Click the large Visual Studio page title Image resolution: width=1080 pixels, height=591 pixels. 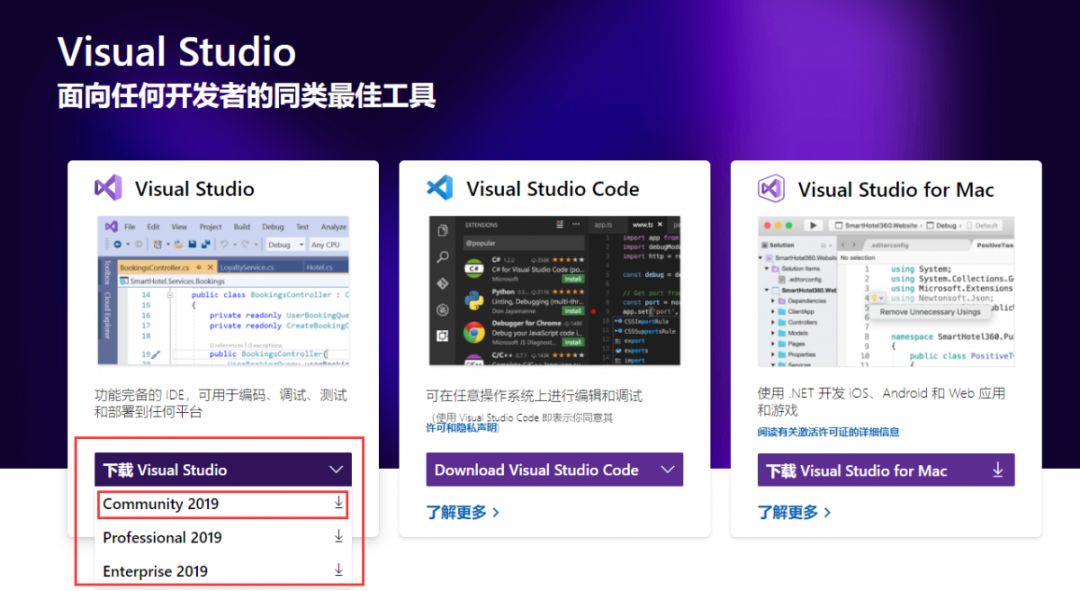176,52
